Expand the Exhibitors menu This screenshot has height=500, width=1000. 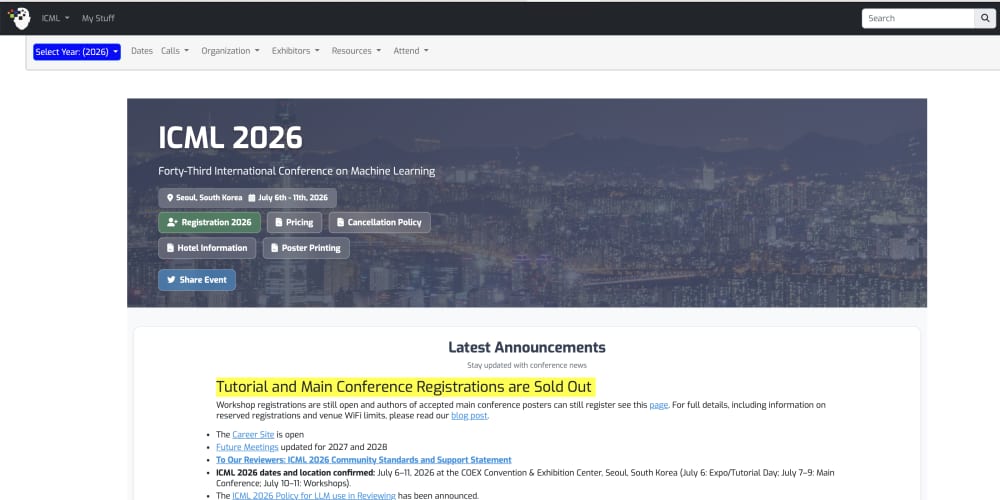click(x=295, y=51)
